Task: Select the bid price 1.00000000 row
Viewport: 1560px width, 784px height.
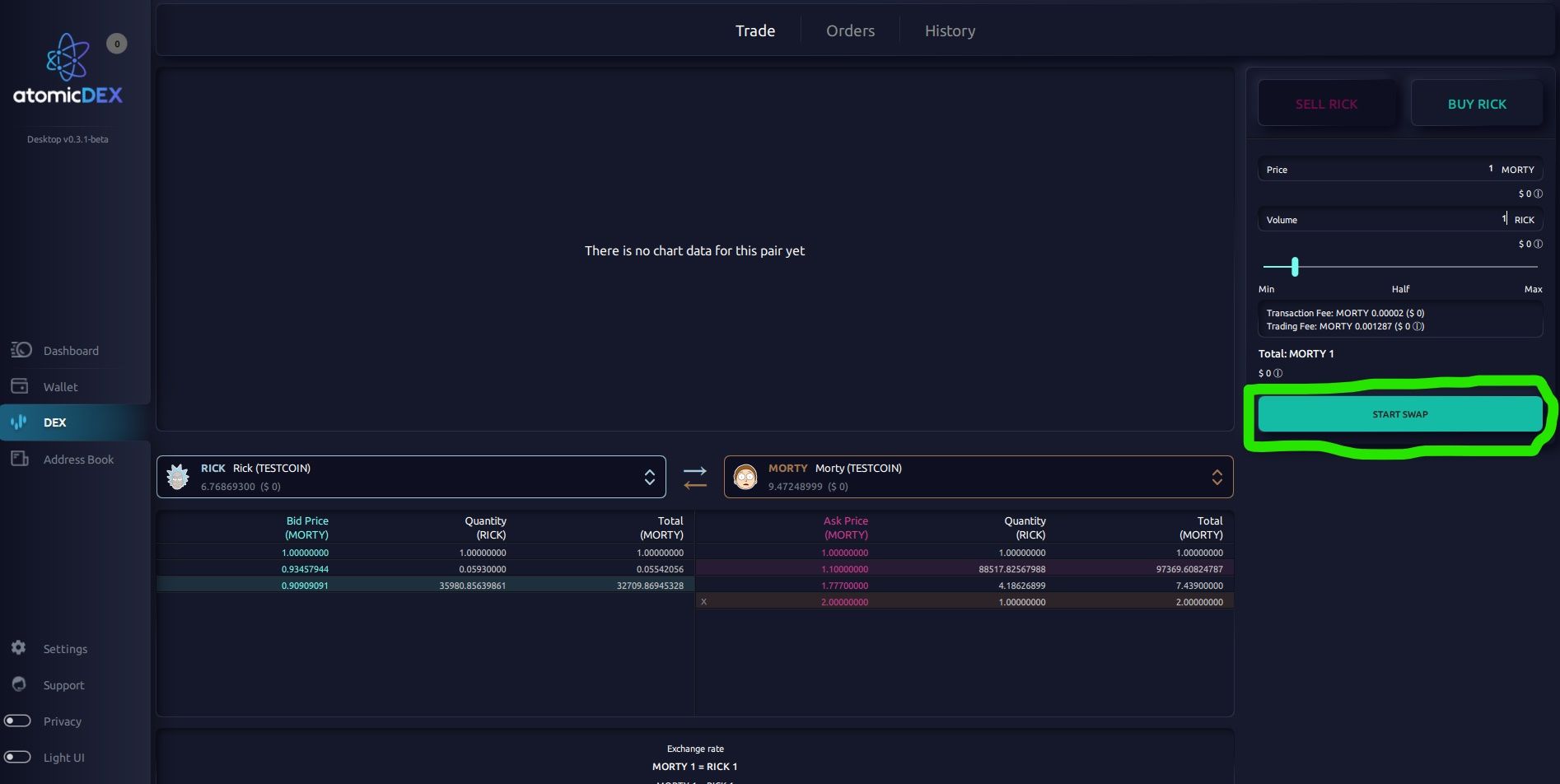Action: (x=425, y=553)
